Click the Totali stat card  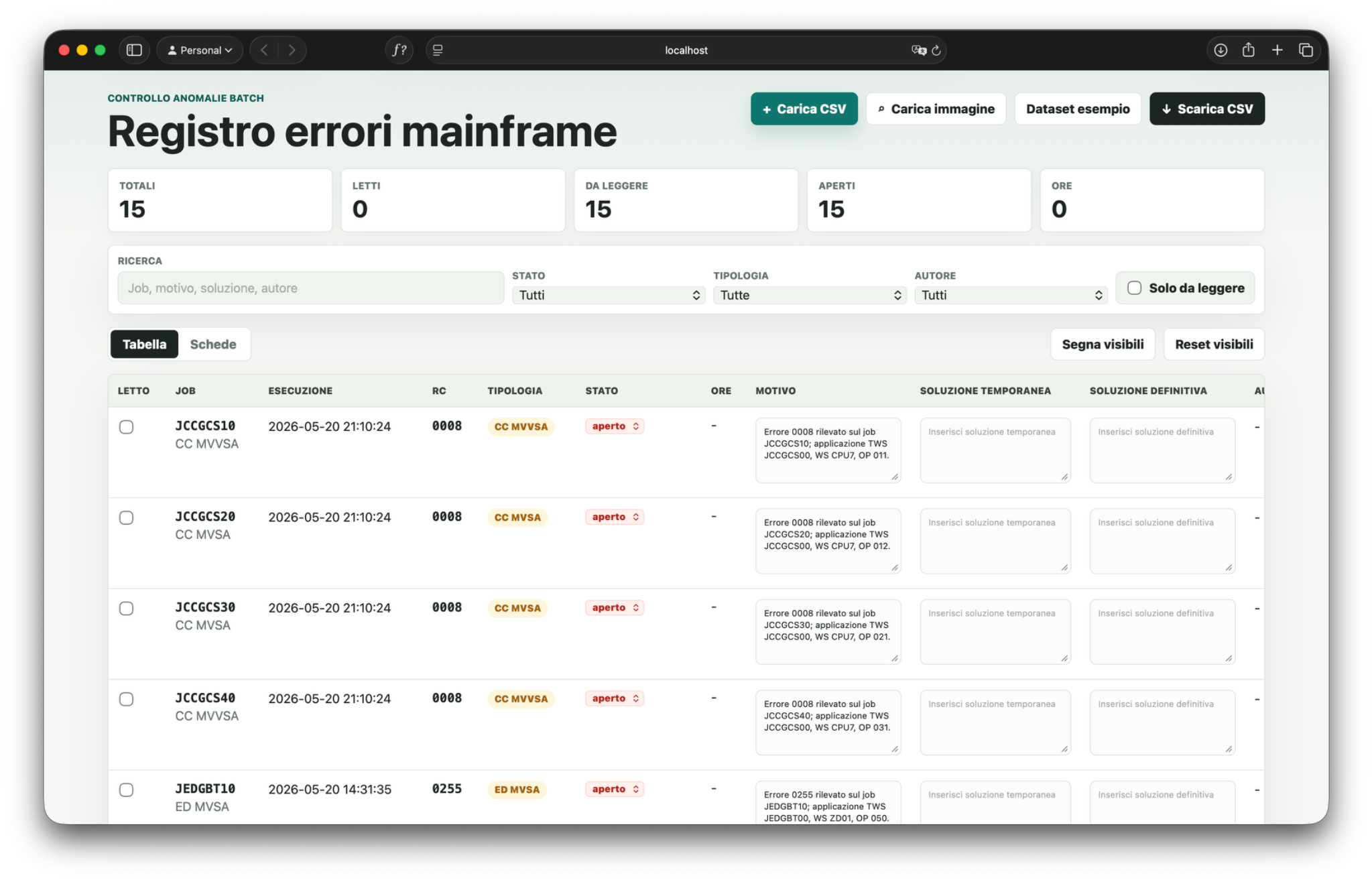click(220, 200)
